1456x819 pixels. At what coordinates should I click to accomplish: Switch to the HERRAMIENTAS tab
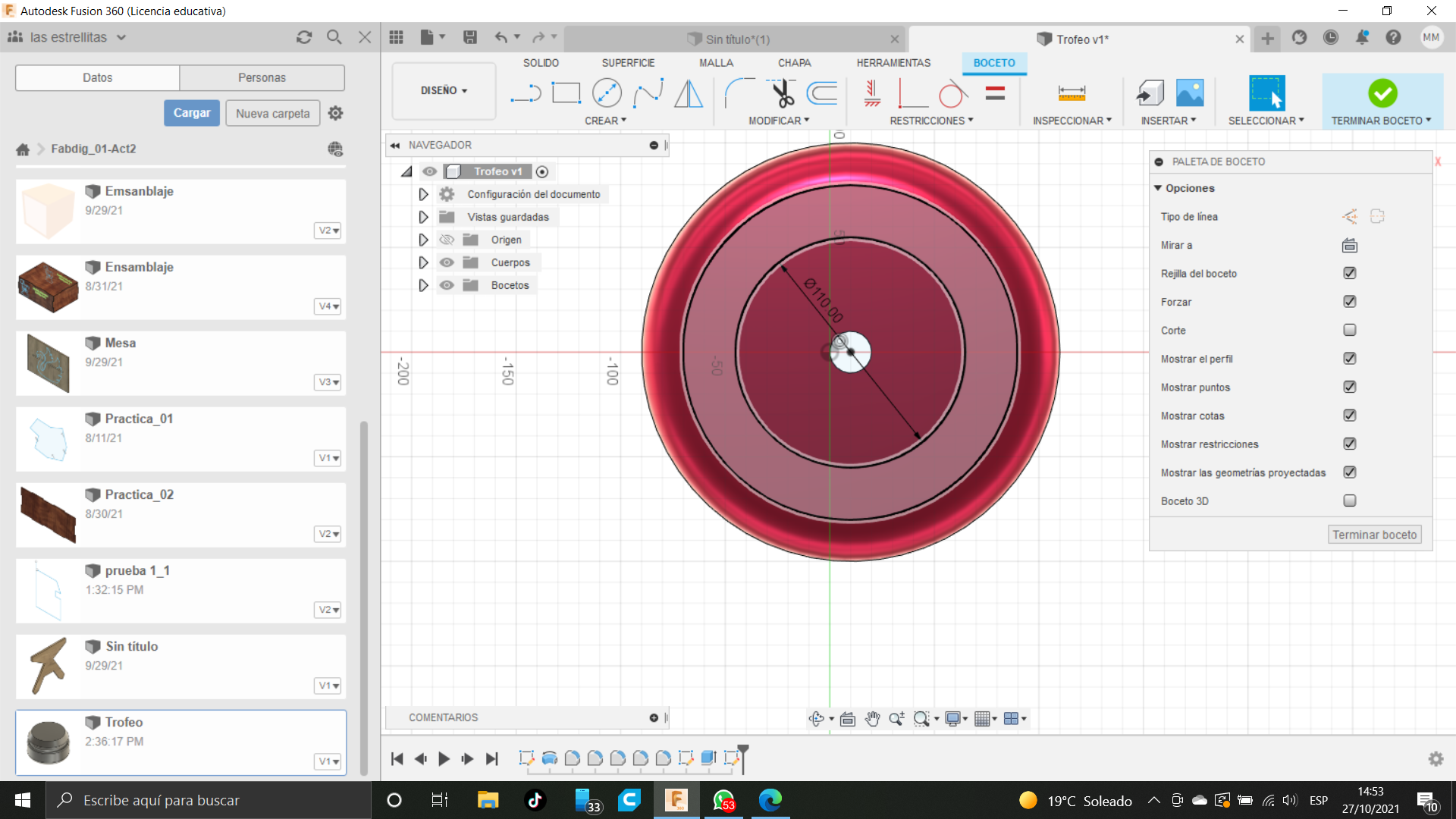coord(893,63)
